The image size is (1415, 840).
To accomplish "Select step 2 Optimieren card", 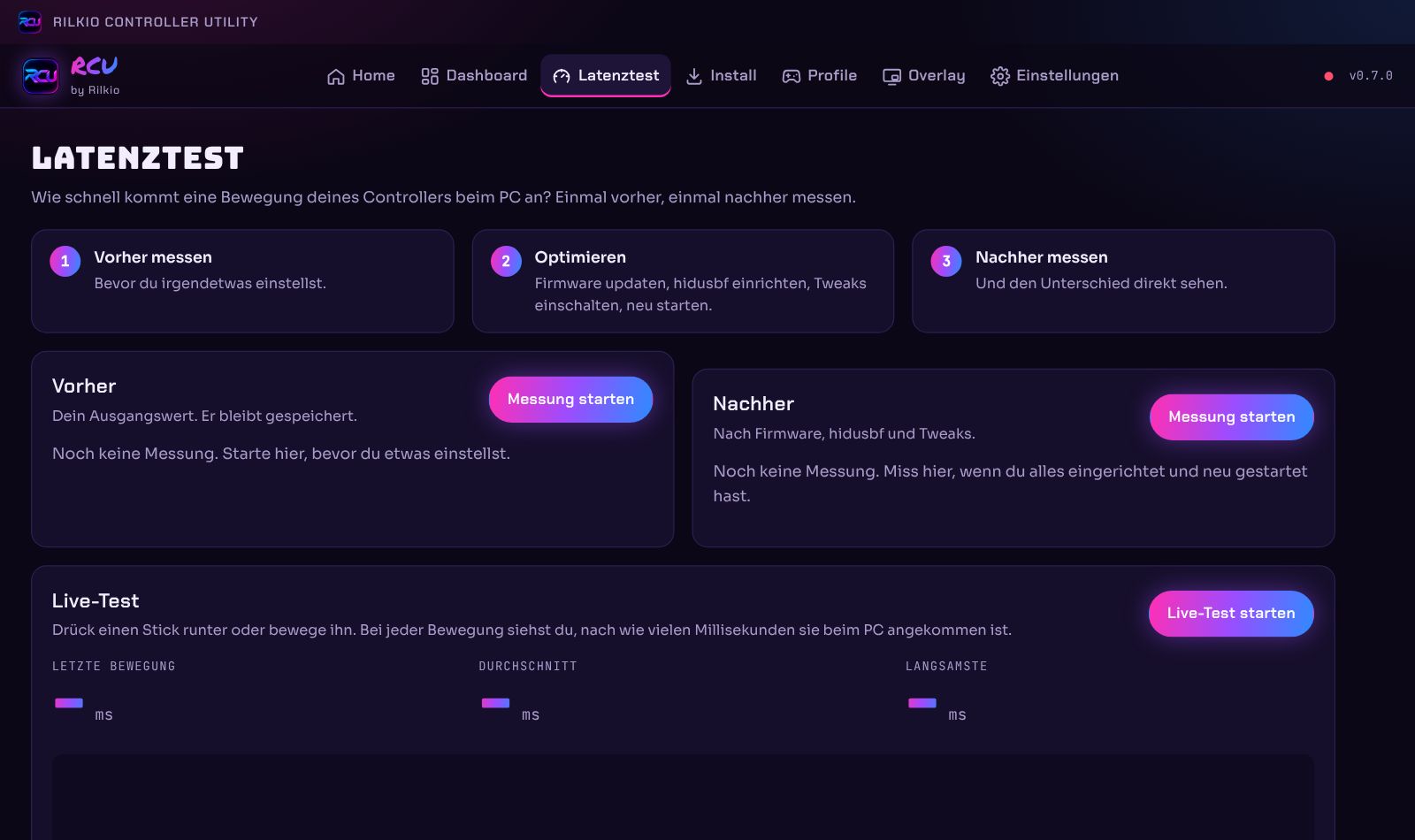I will 683,281.
